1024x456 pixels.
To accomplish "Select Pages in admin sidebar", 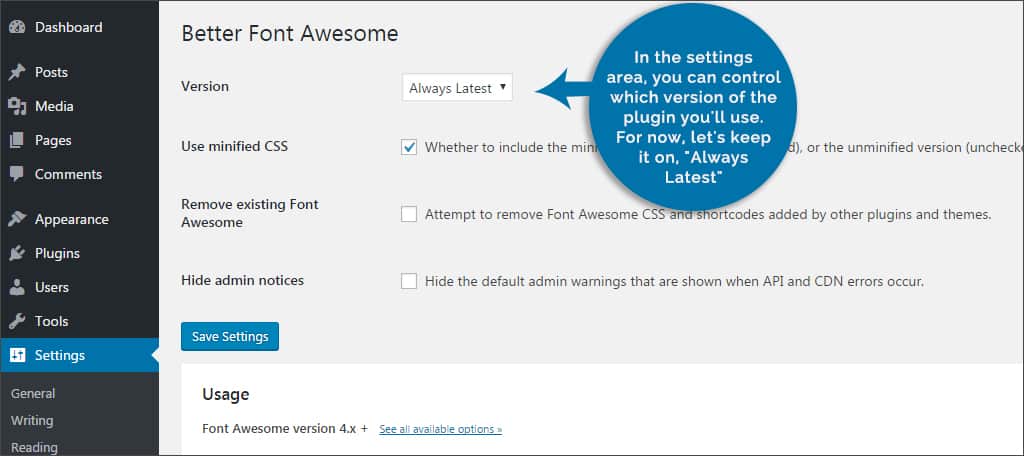I will (x=53, y=140).
